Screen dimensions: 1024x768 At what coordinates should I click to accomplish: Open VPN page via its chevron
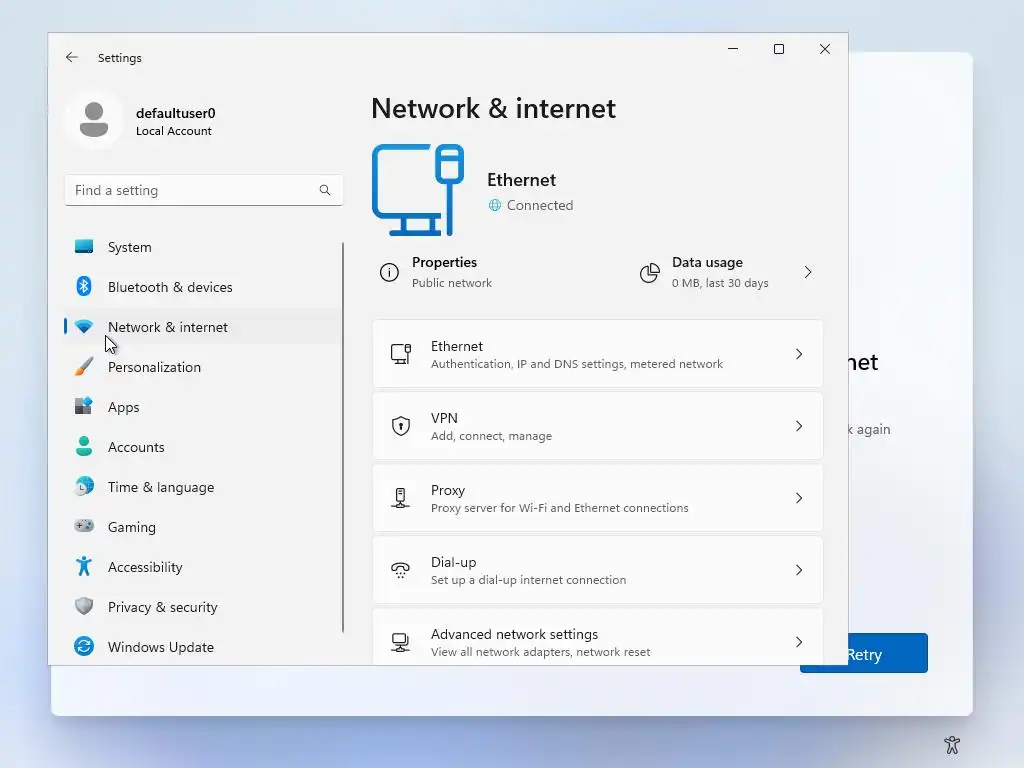(799, 426)
